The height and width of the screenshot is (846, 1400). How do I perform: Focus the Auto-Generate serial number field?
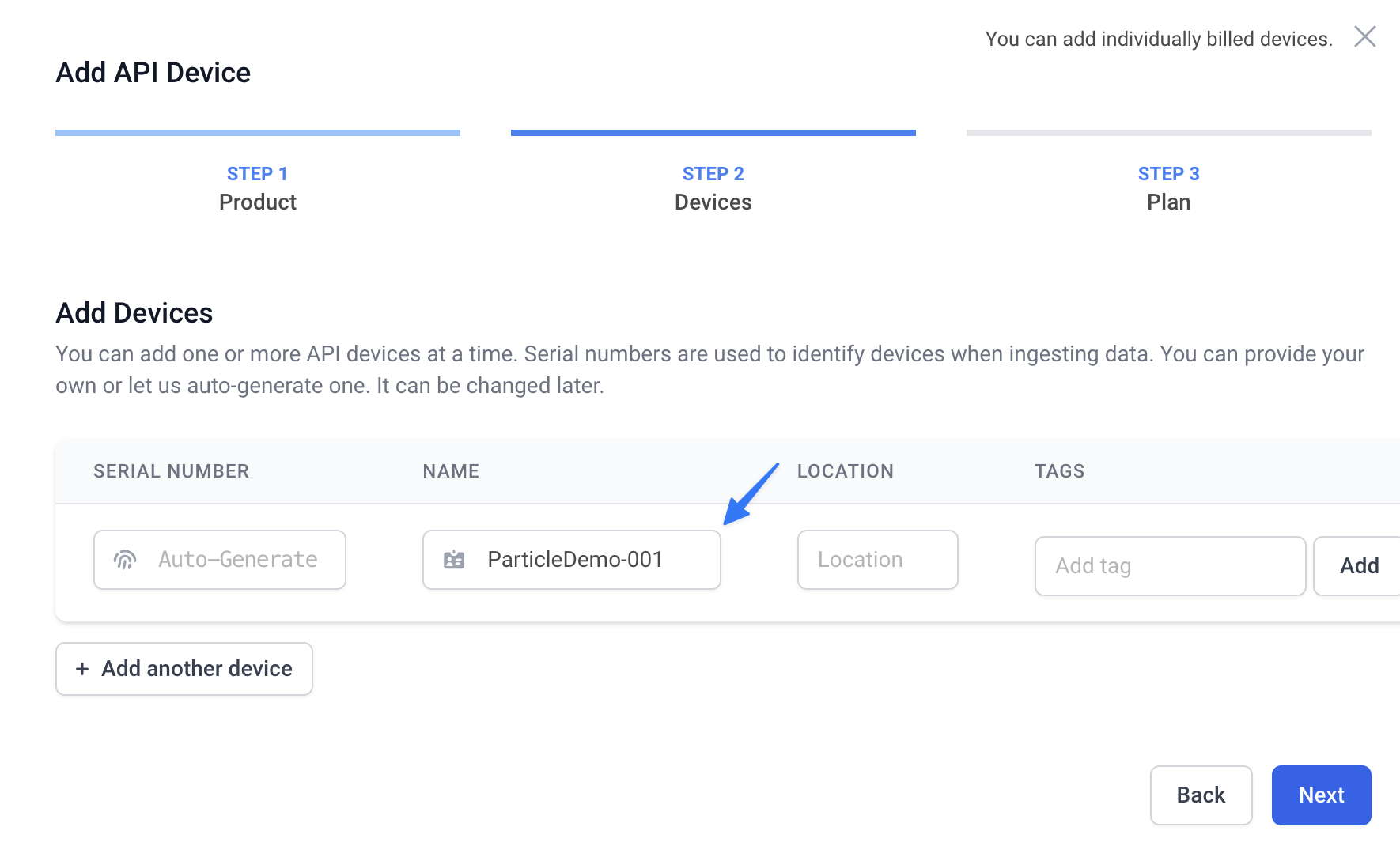[x=220, y=560]
